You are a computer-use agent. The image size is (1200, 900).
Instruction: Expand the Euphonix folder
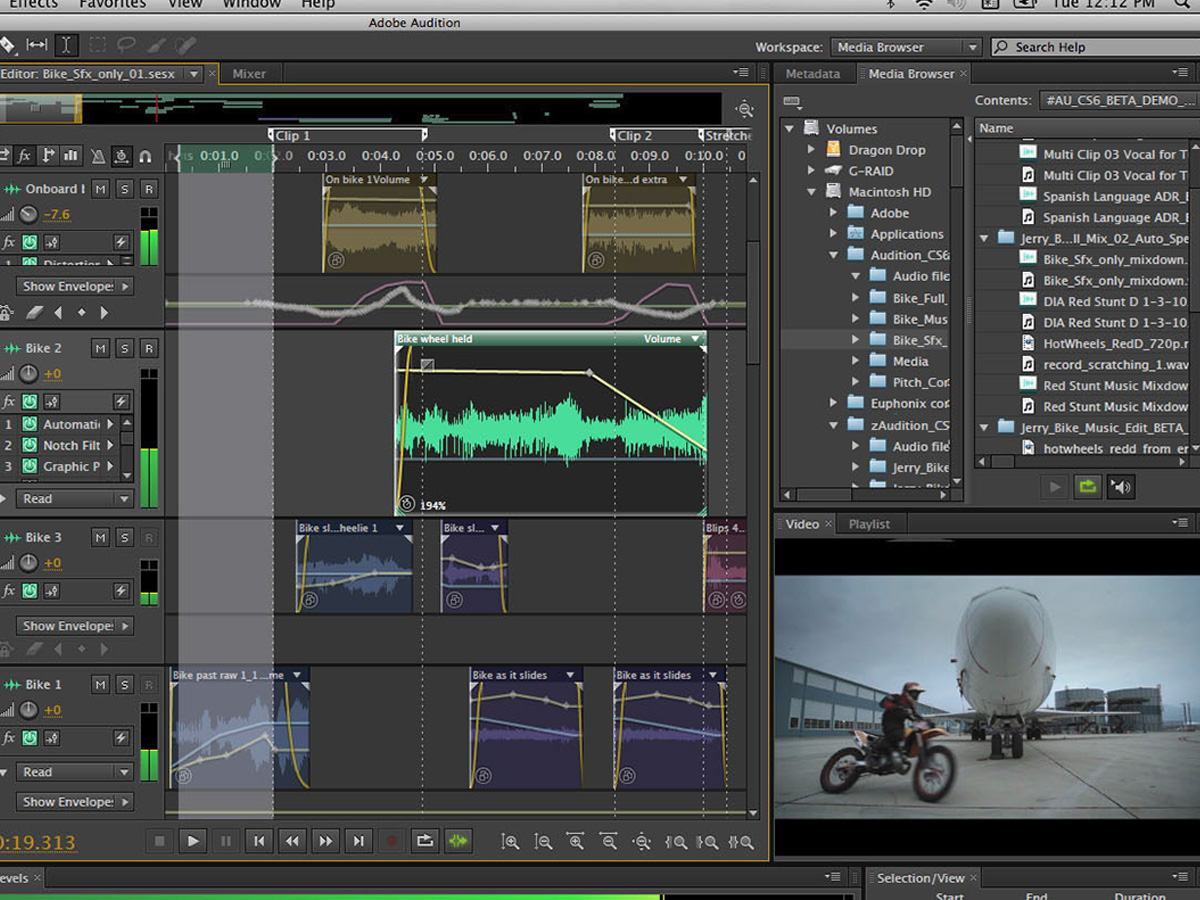click(833, 403)
